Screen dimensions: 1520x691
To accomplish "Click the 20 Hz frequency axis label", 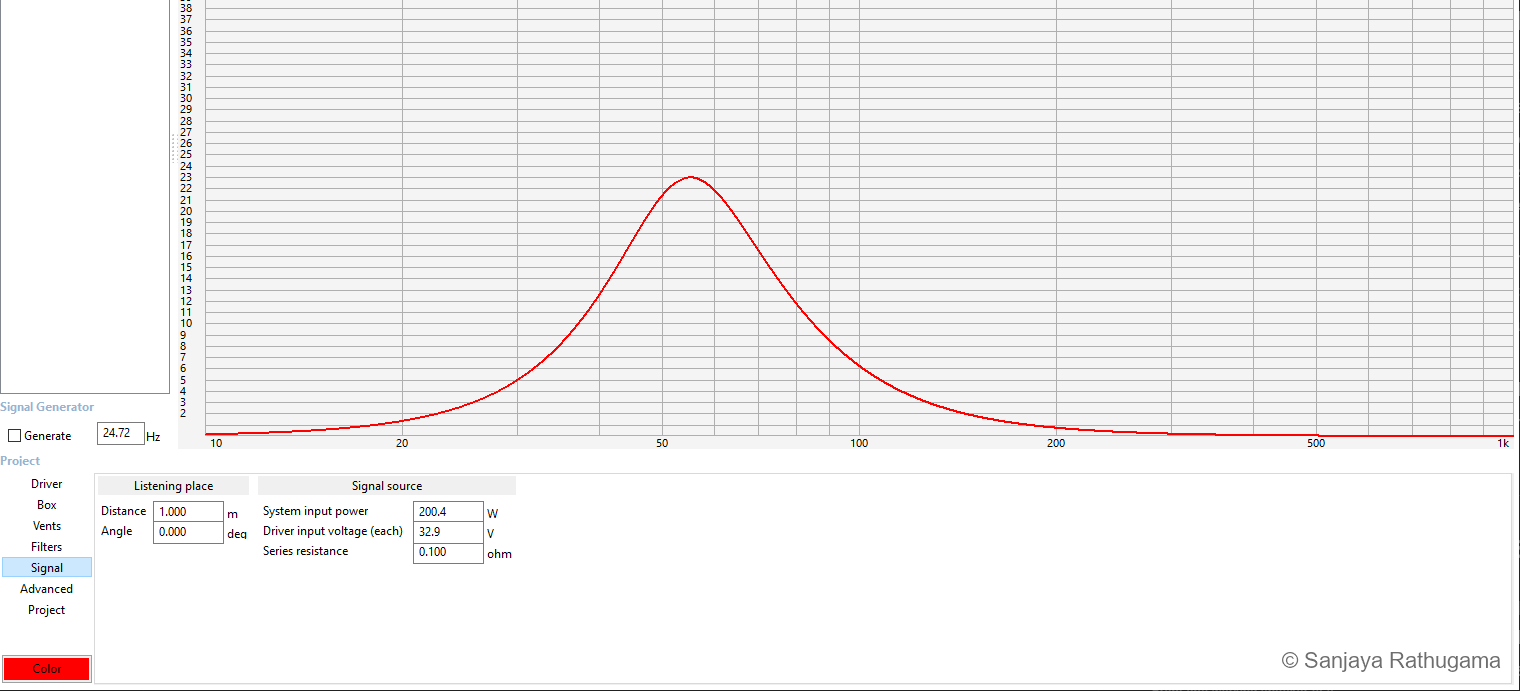I will 402,443.
